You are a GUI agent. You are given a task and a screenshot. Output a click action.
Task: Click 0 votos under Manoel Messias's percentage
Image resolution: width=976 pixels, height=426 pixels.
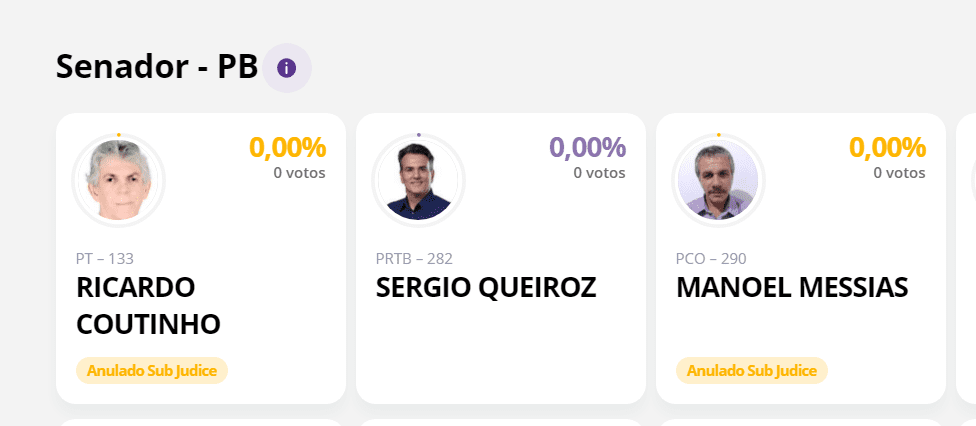[x=899, y=173]
